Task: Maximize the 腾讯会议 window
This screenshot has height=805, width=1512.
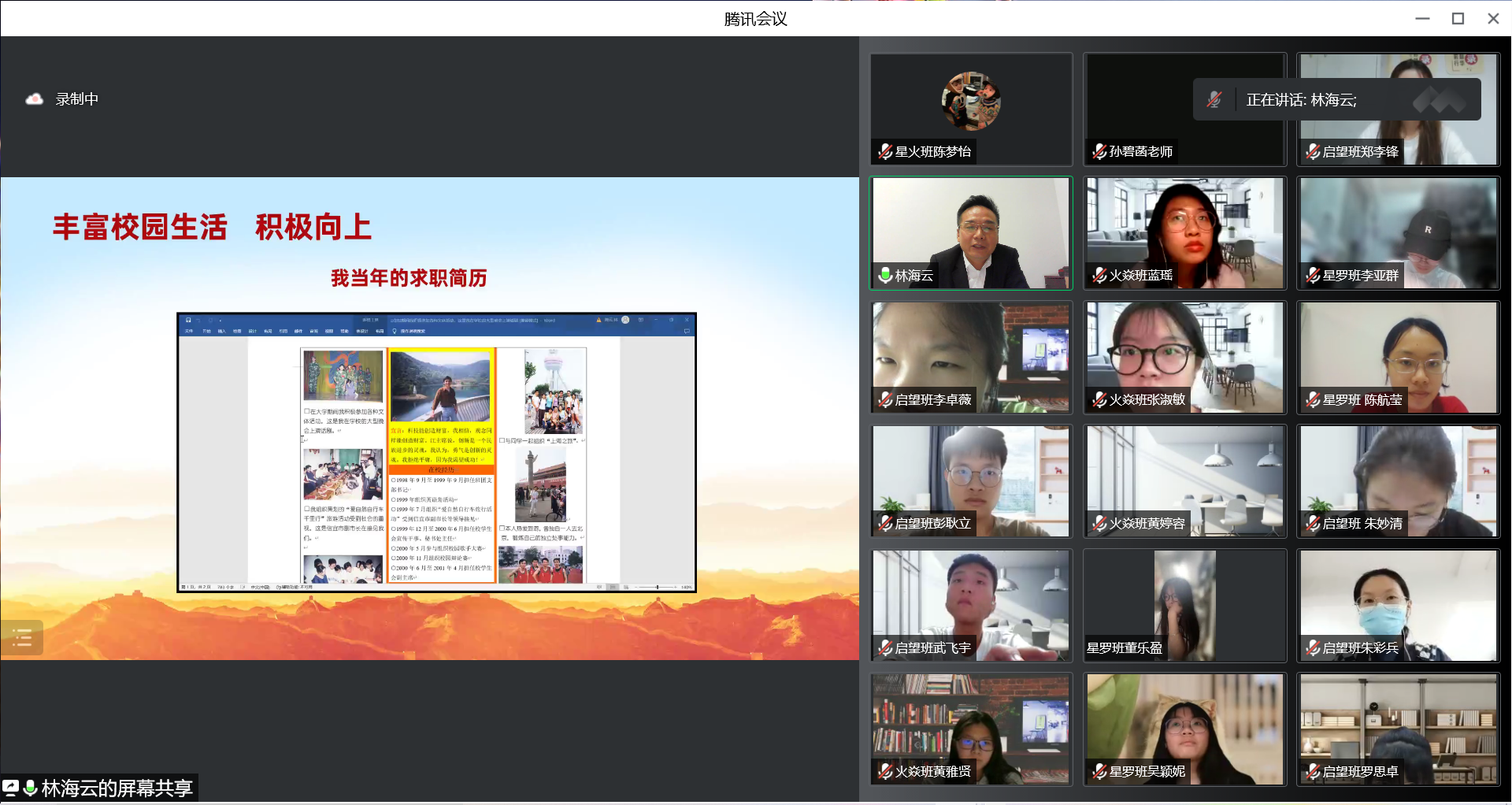Action: 1458,18
